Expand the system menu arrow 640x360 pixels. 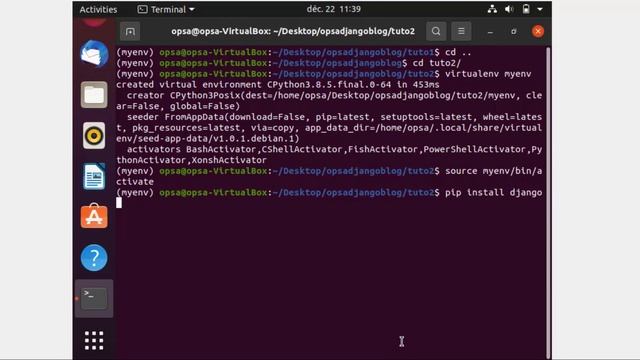point(540,9)
